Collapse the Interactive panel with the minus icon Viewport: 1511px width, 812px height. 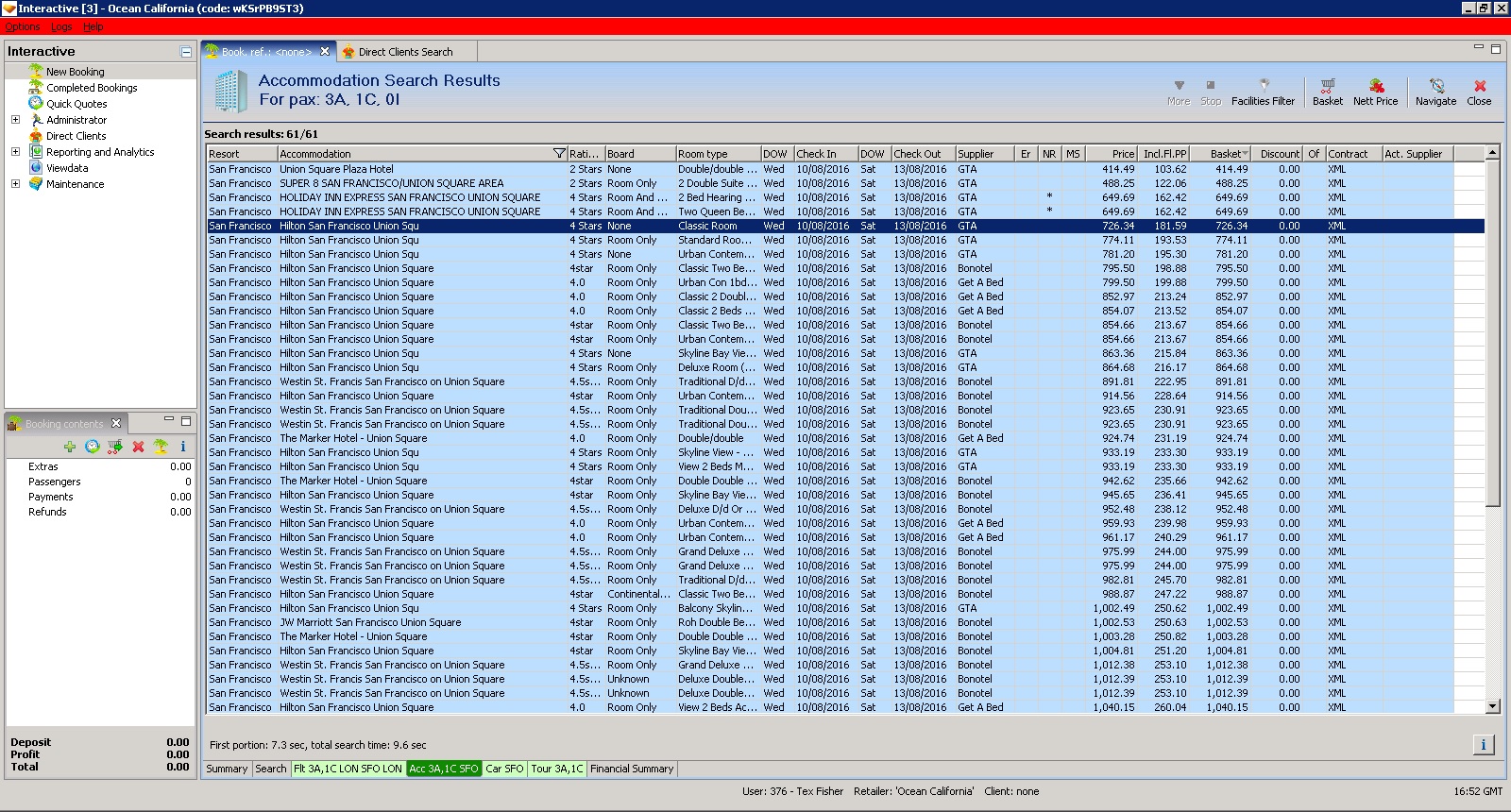tap(186, 52)
